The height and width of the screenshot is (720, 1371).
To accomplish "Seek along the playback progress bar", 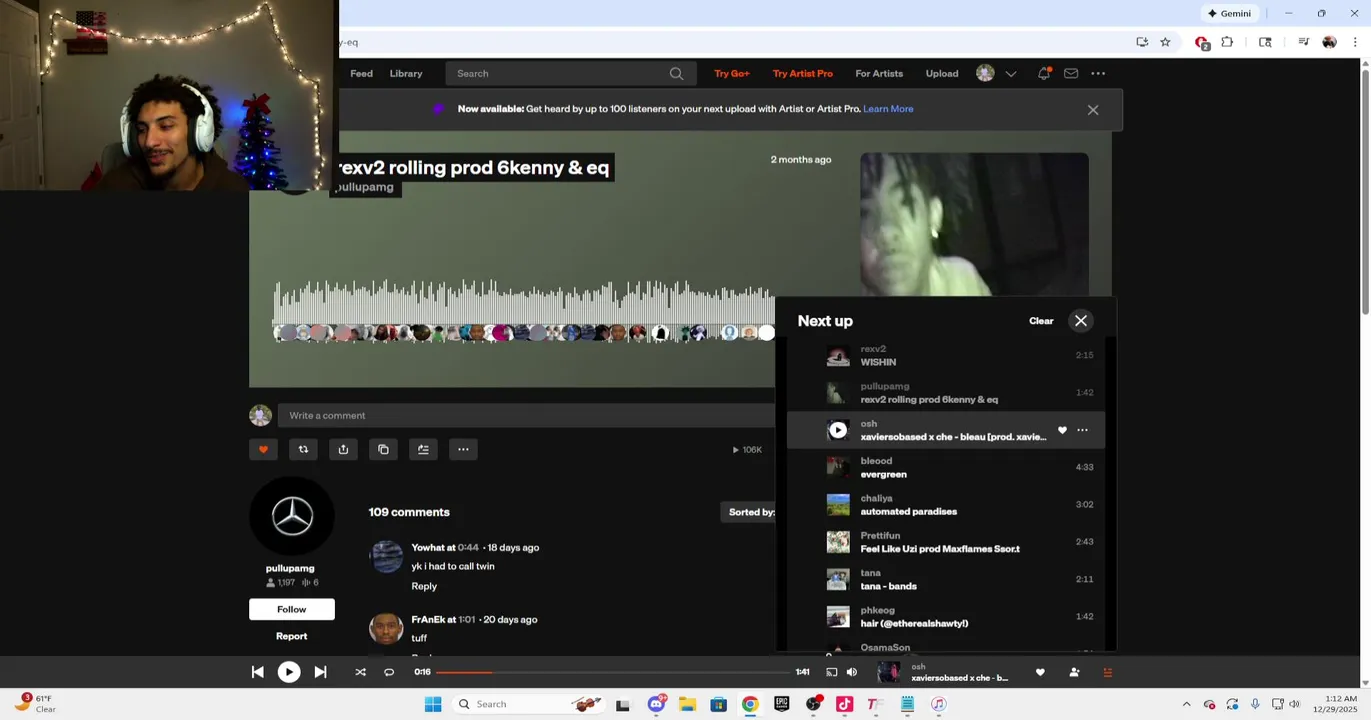I will tap(612, 672).
